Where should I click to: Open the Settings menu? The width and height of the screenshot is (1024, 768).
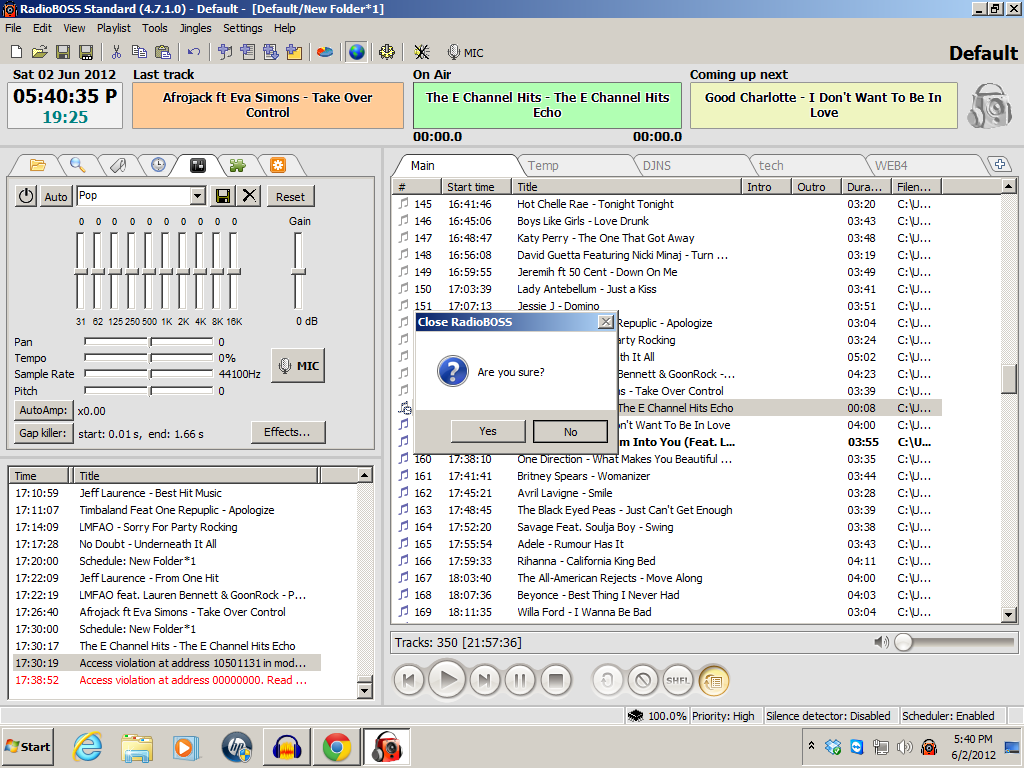[x=242, y=28]
